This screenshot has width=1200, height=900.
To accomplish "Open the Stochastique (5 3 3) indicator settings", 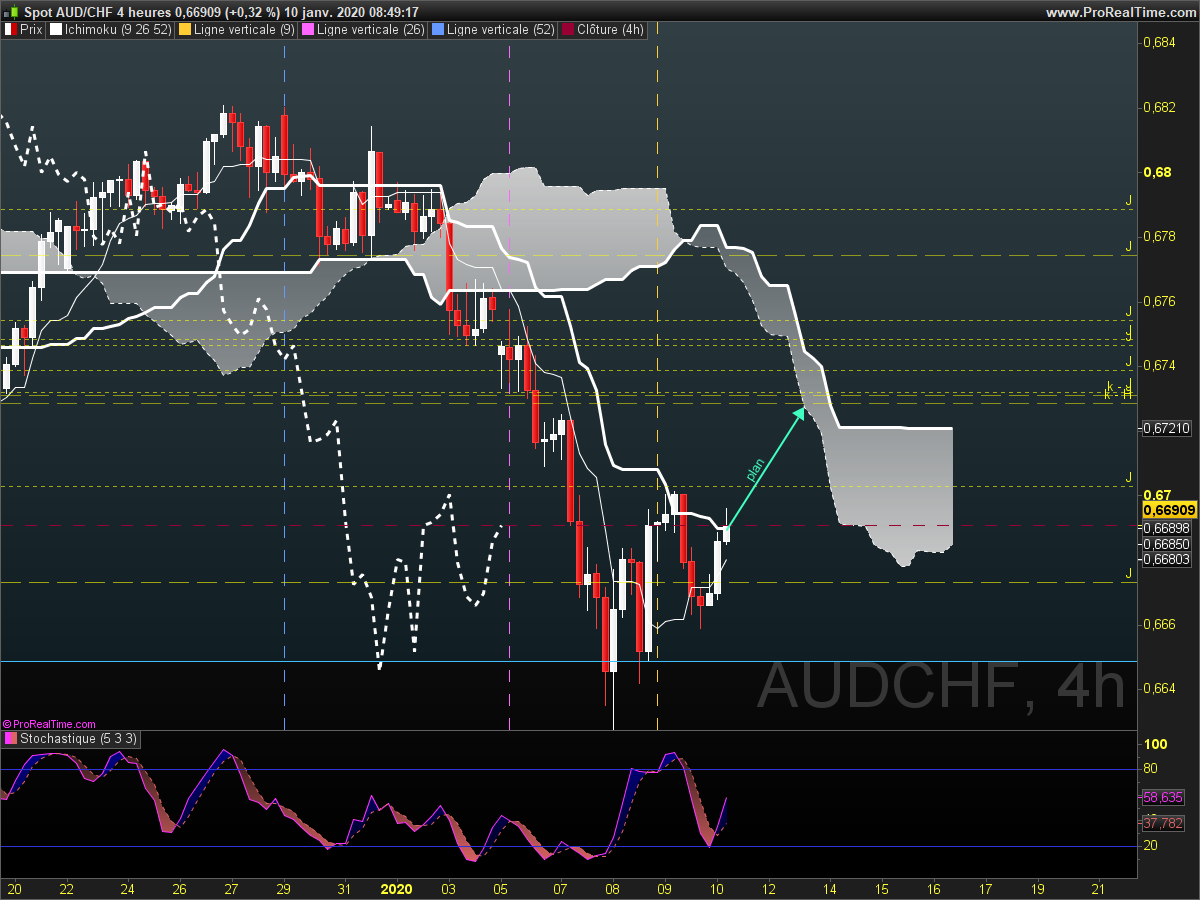I will [x=72, y=739].
